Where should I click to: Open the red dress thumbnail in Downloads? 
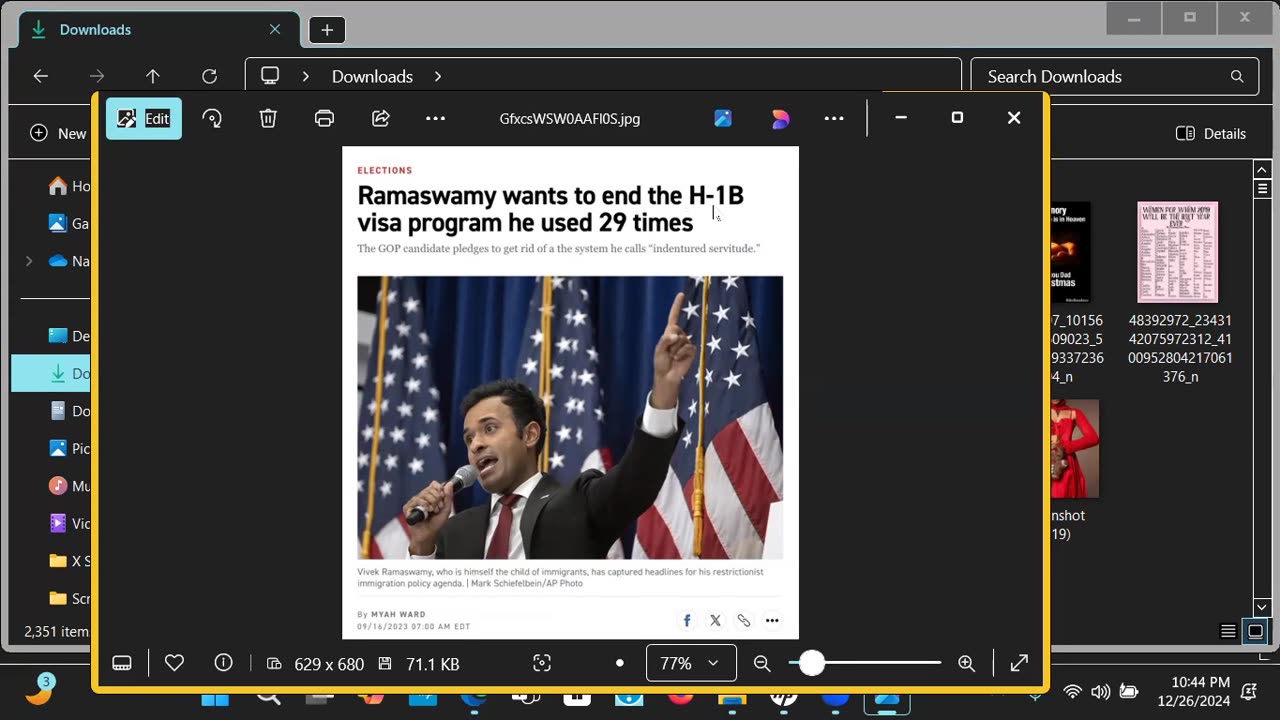point(1075,448)
